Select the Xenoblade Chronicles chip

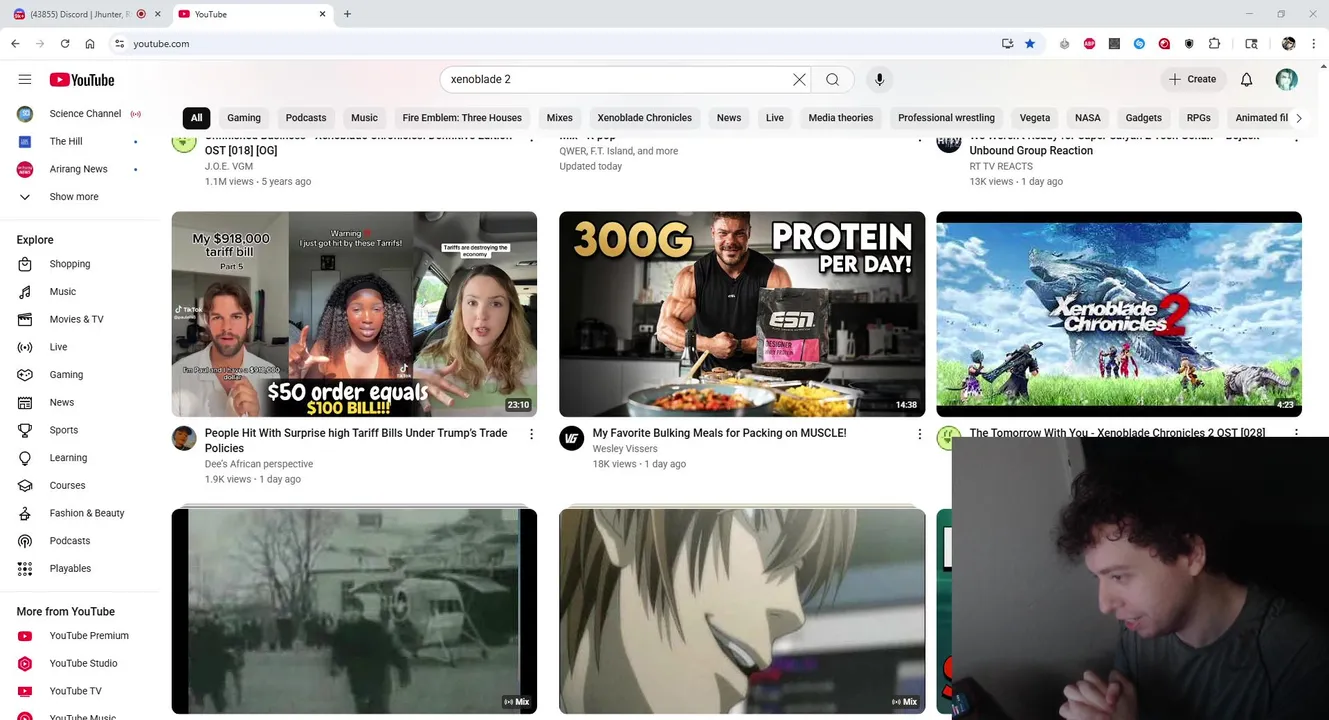644,118
